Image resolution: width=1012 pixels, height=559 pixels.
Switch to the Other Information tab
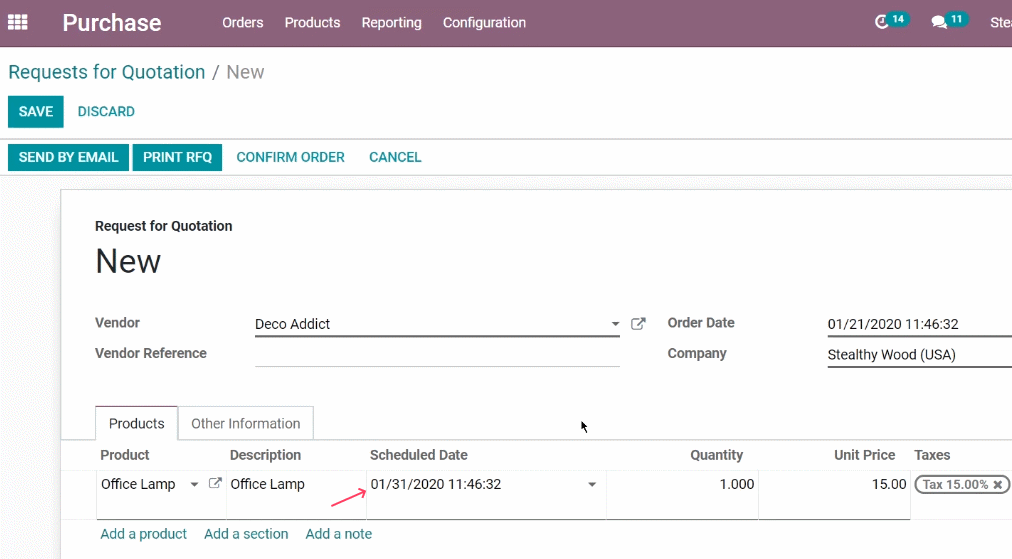246,423
